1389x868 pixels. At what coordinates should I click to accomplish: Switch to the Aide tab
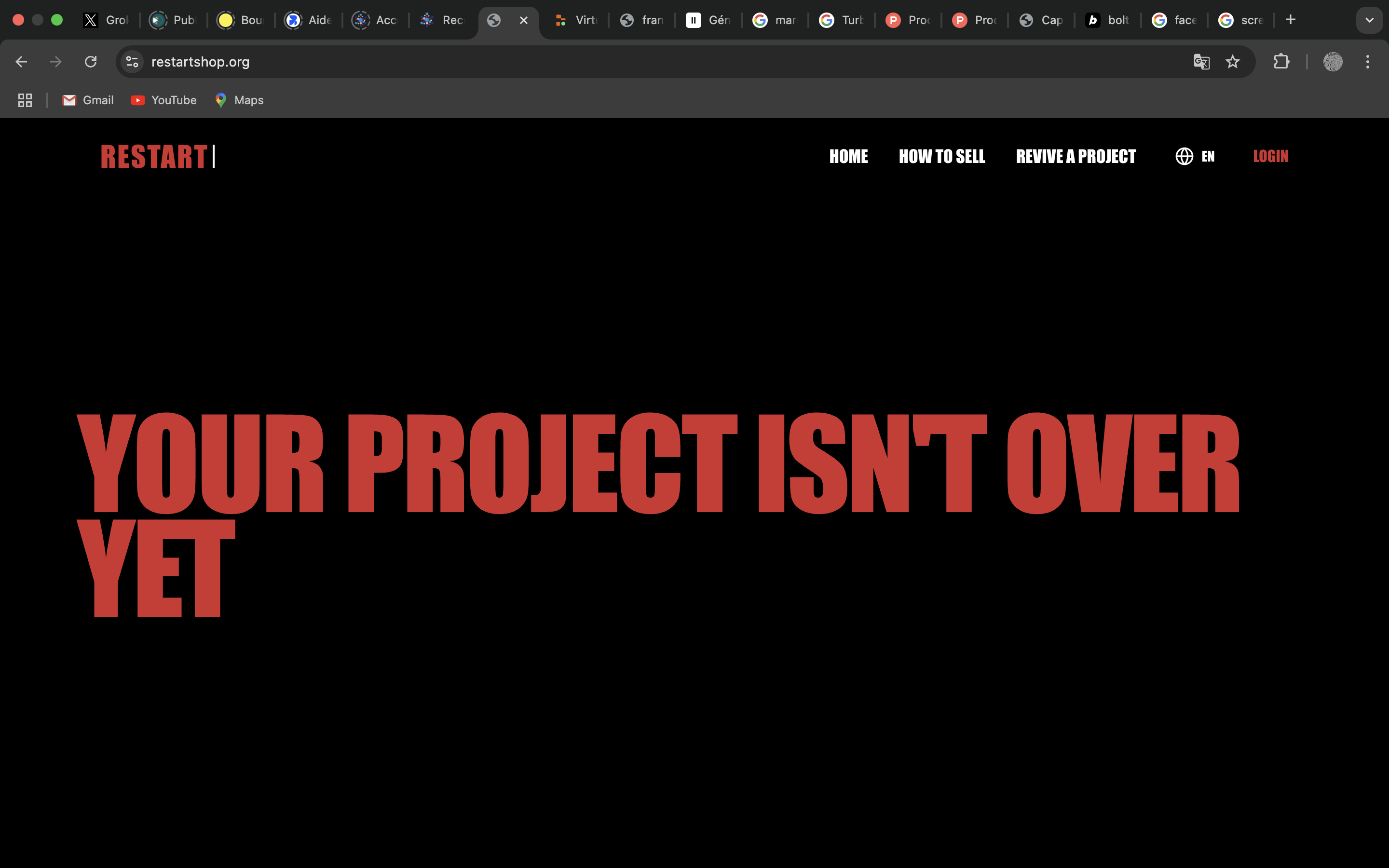click(x=308, y=20)
